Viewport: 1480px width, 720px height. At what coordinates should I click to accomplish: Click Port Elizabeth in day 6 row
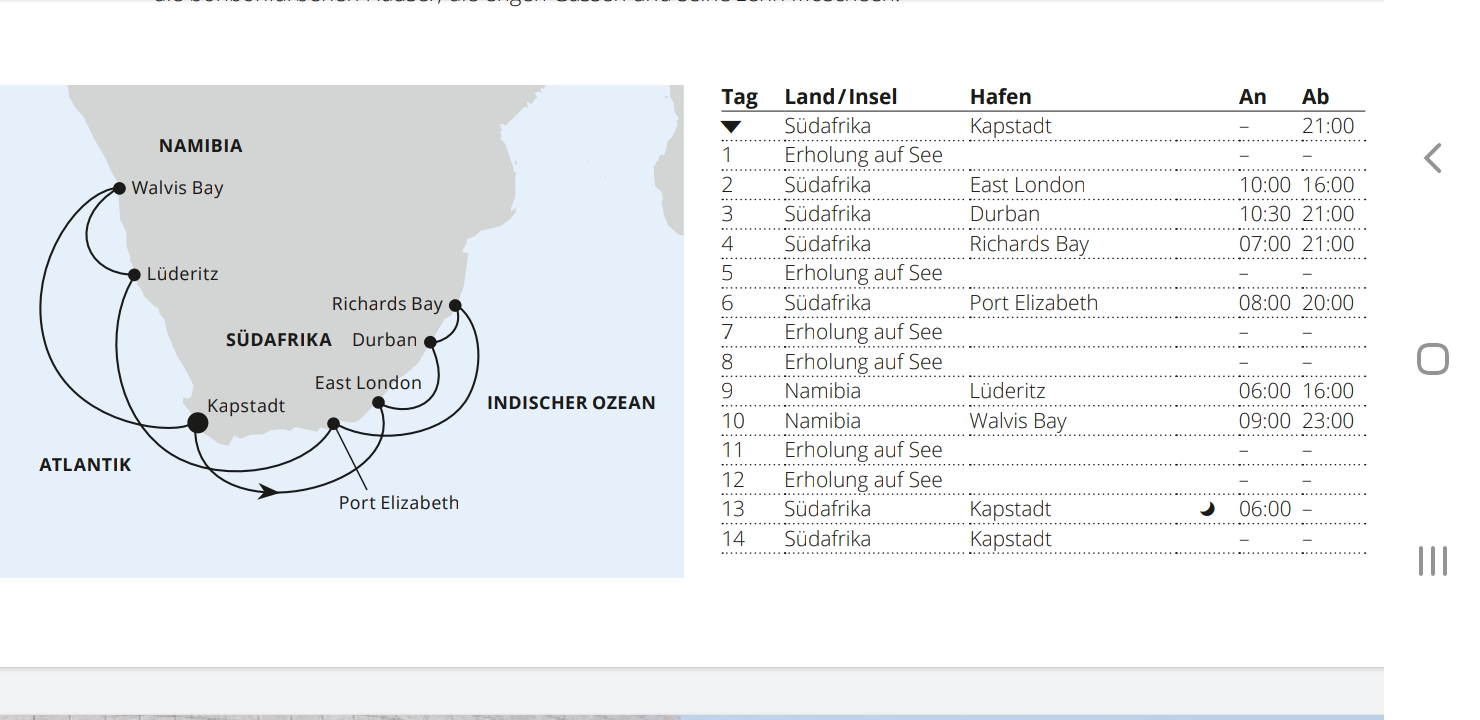(x=1033, y=303)
